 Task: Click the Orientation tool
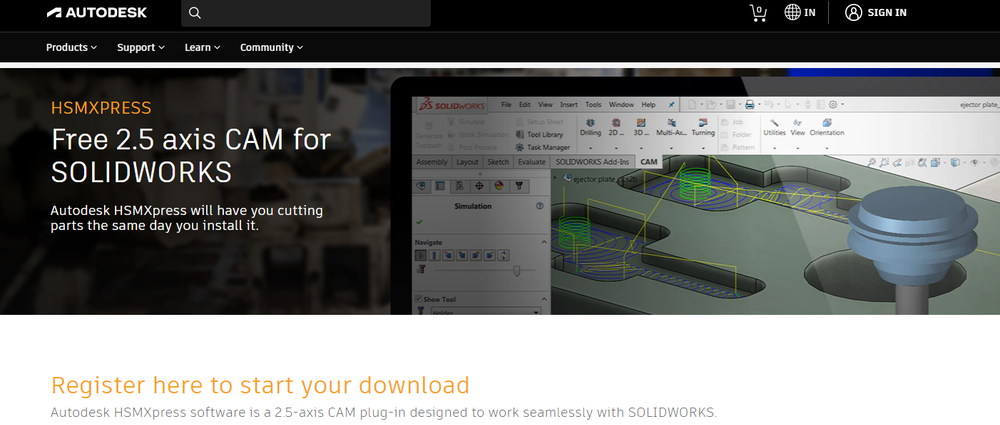(827, 127)
